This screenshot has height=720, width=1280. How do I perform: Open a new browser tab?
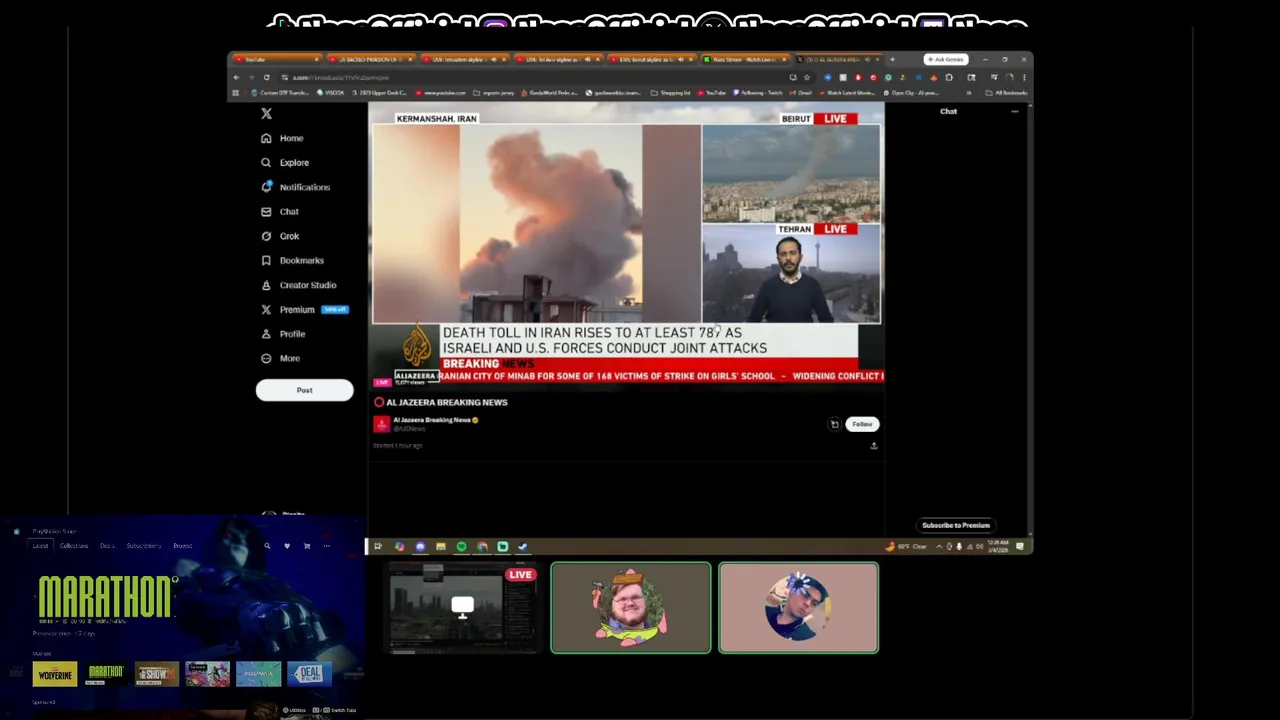pos(892,59)
